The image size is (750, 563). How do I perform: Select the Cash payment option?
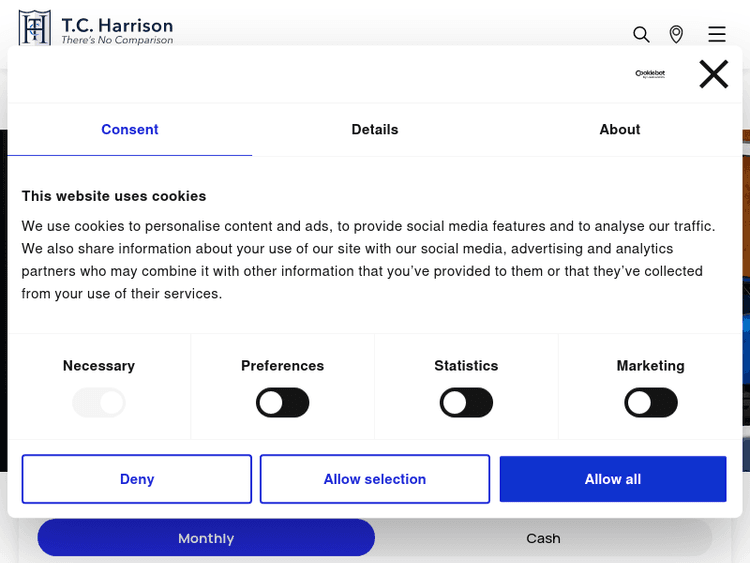(543, 538)
